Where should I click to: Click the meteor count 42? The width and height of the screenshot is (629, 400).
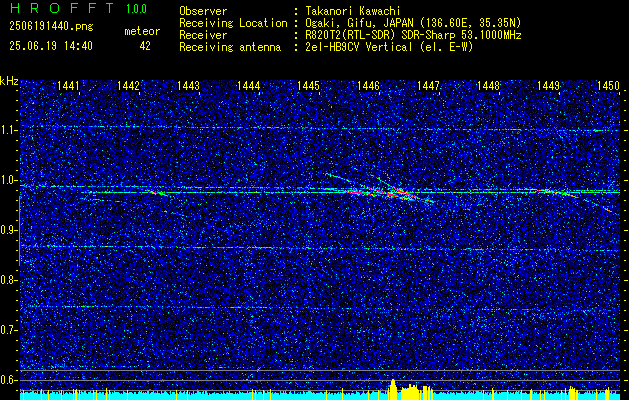[x=145, y=46]
